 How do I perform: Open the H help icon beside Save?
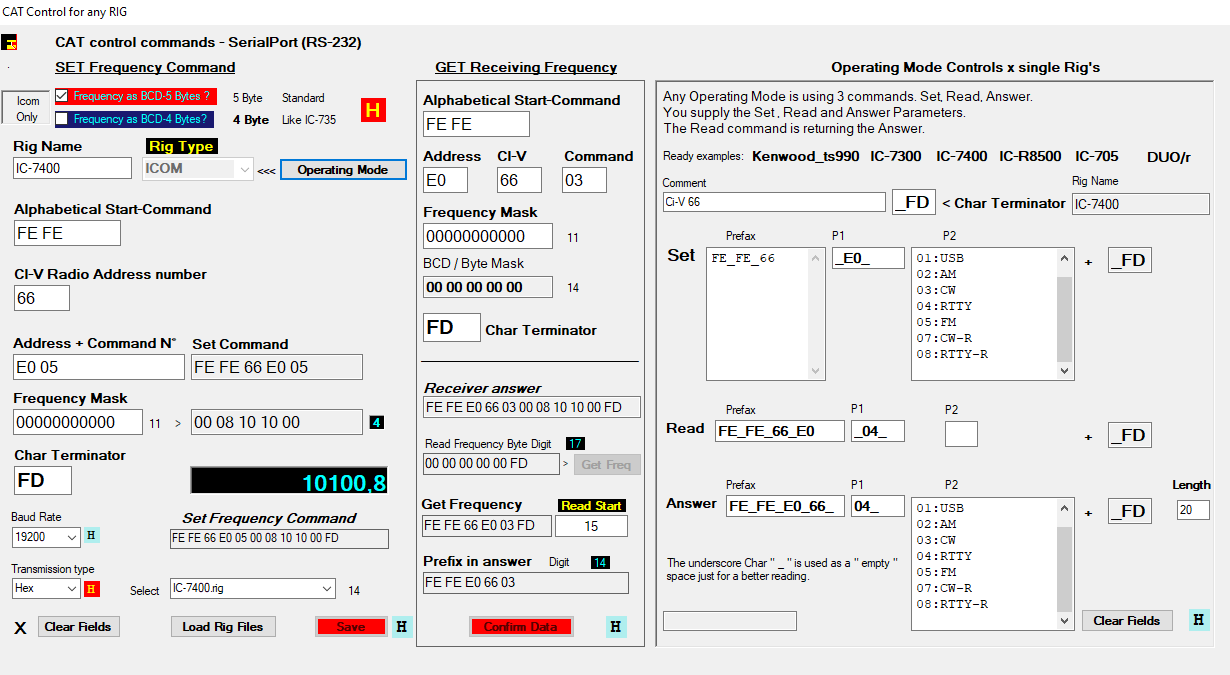[x=402, y=627]
